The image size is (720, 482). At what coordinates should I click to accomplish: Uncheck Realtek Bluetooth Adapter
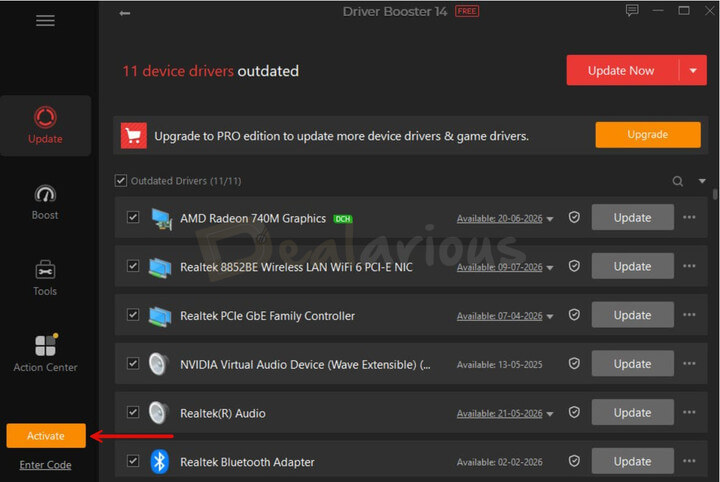(x=133, y=460)
